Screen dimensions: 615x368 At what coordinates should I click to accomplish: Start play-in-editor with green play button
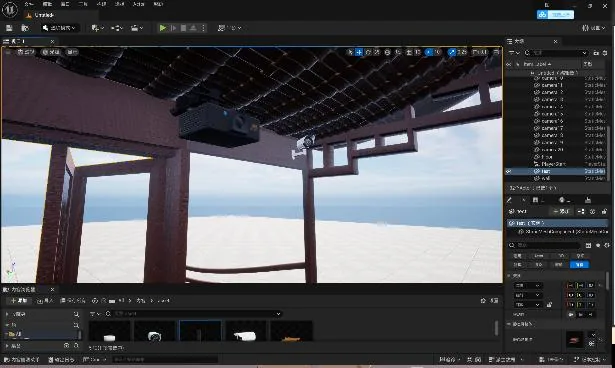coord(163,28)
